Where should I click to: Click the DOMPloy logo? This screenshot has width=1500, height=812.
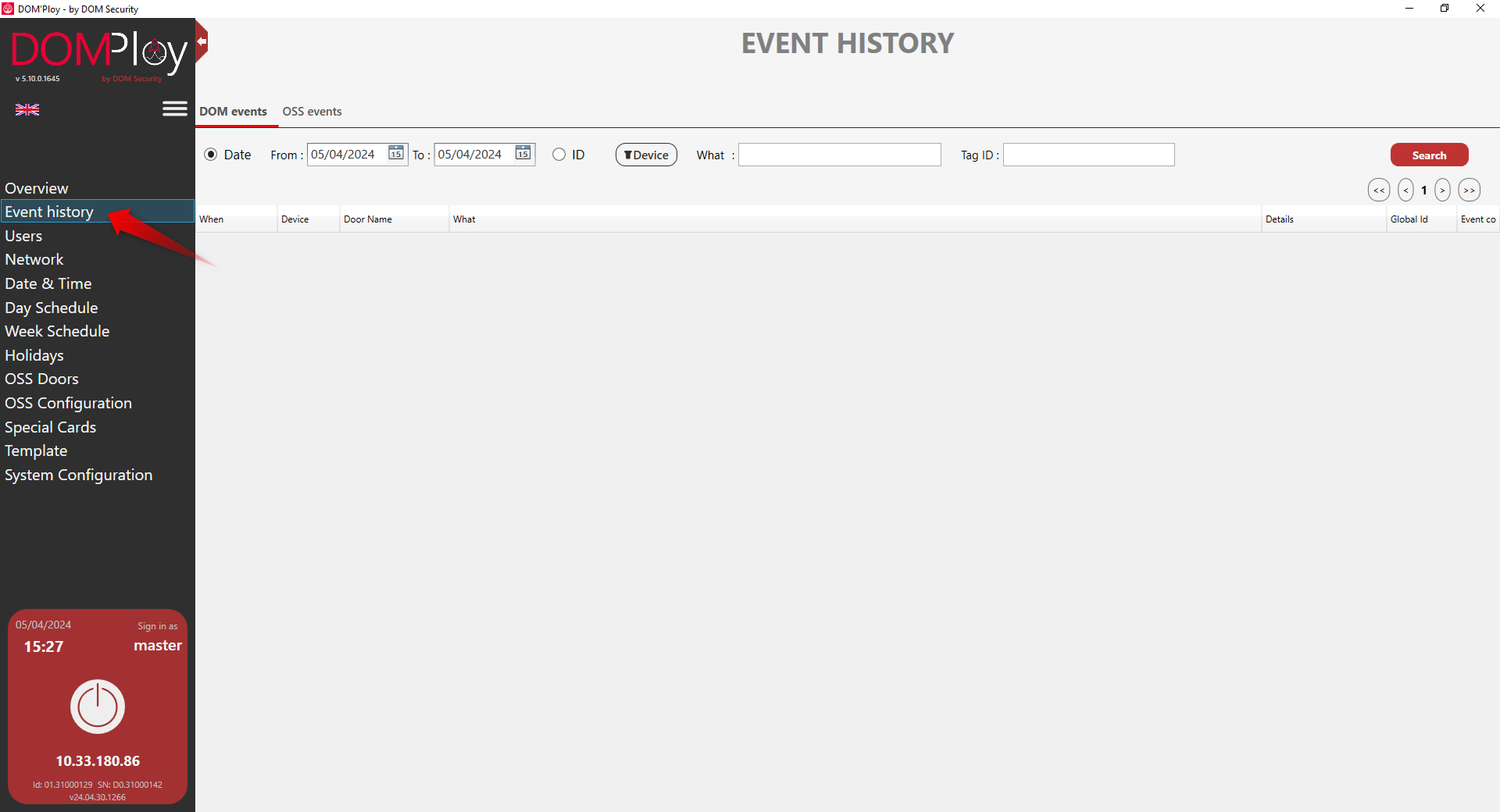98,53
